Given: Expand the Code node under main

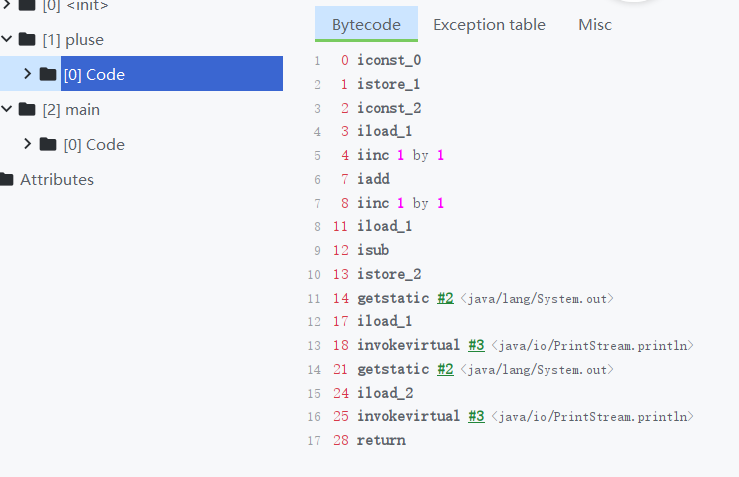Looking at the screenshot, I should tap(27, 144).
